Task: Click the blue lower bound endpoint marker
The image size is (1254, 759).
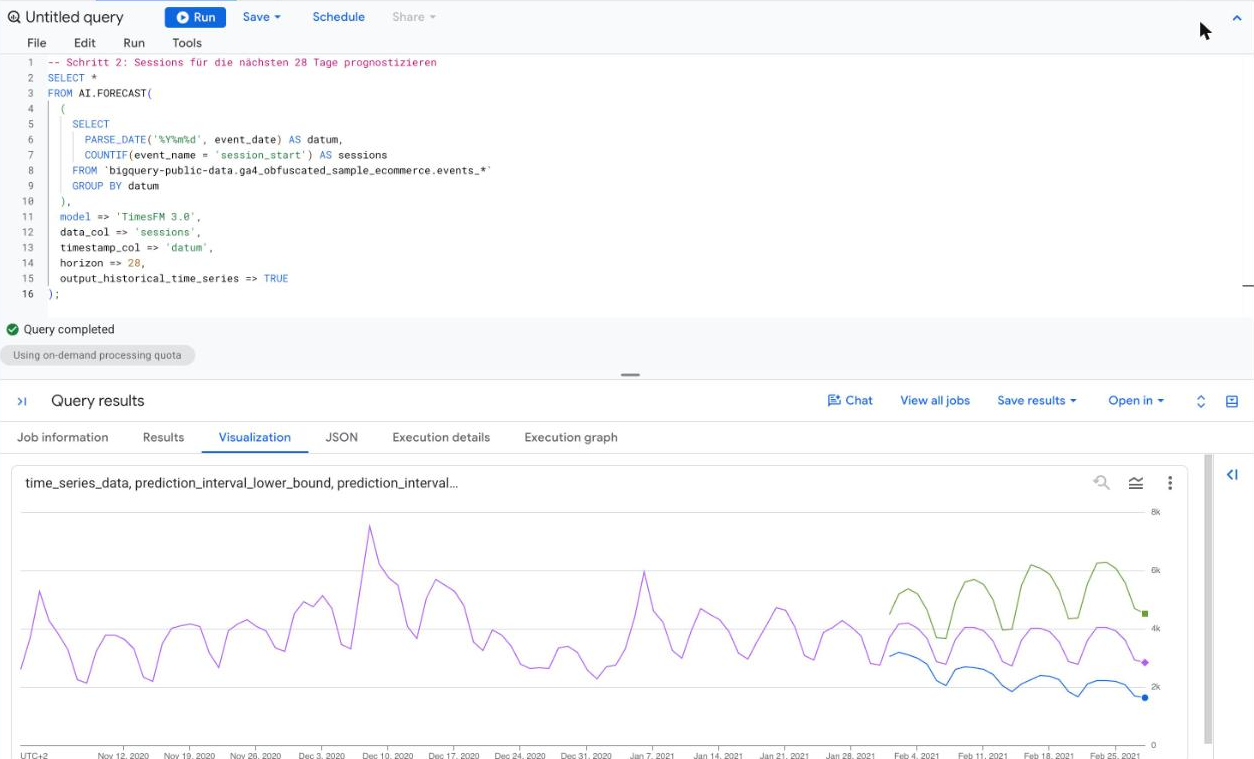Action: (x=1145, y=697)
